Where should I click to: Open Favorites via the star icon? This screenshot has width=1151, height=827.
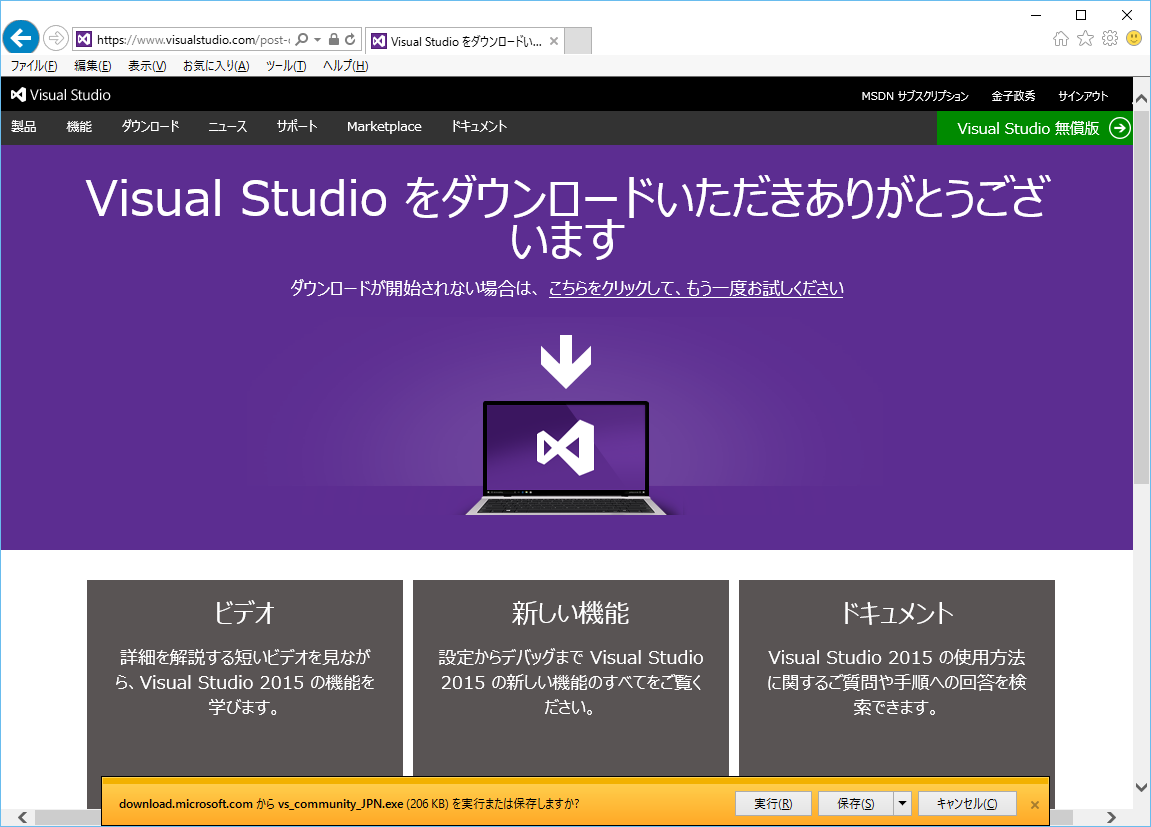pyautogui.click(x=1085, y=38)
